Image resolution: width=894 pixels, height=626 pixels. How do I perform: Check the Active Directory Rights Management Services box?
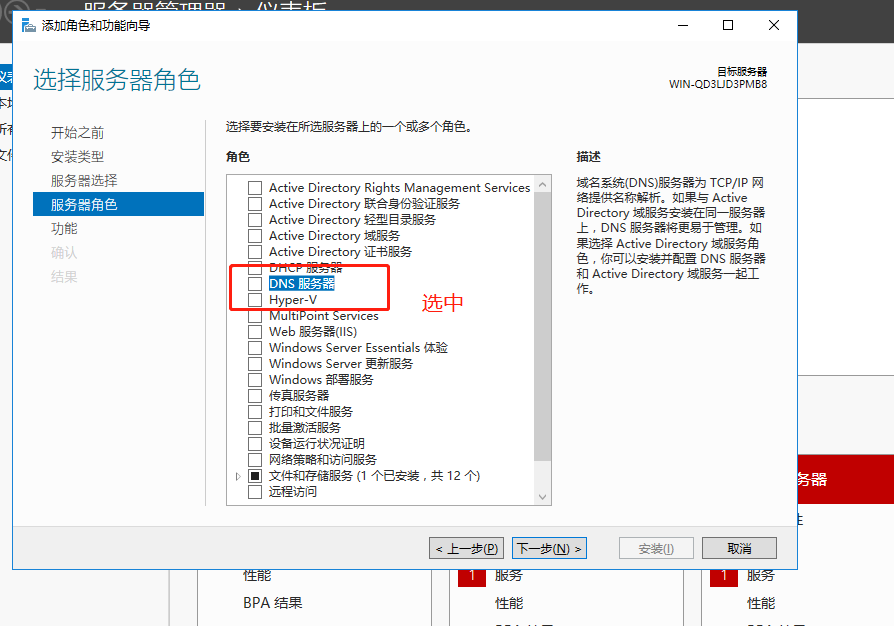(255, 188)
